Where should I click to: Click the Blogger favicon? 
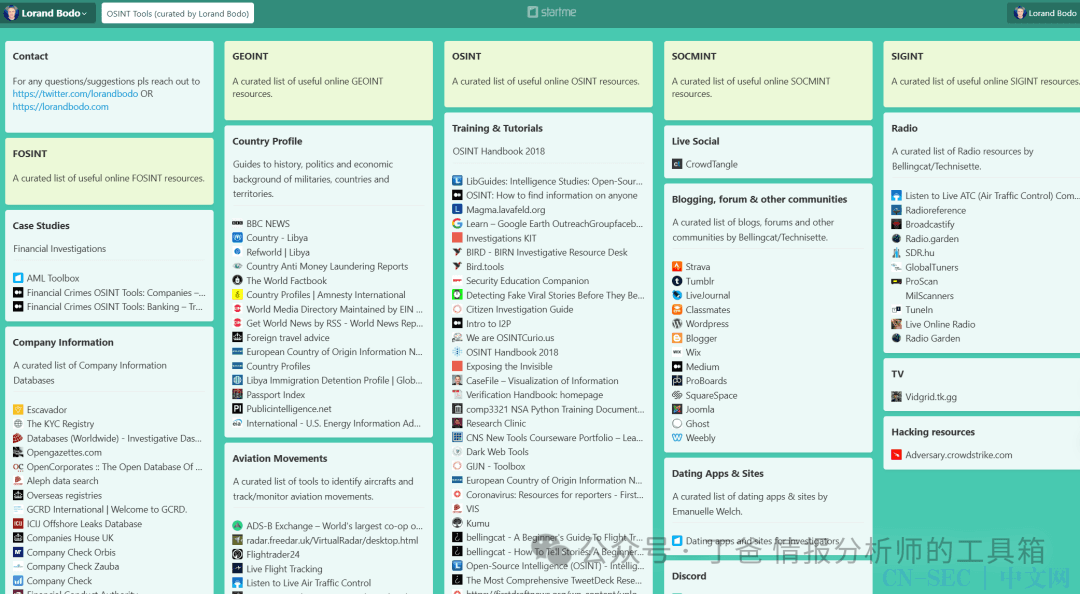click(677, 338)
